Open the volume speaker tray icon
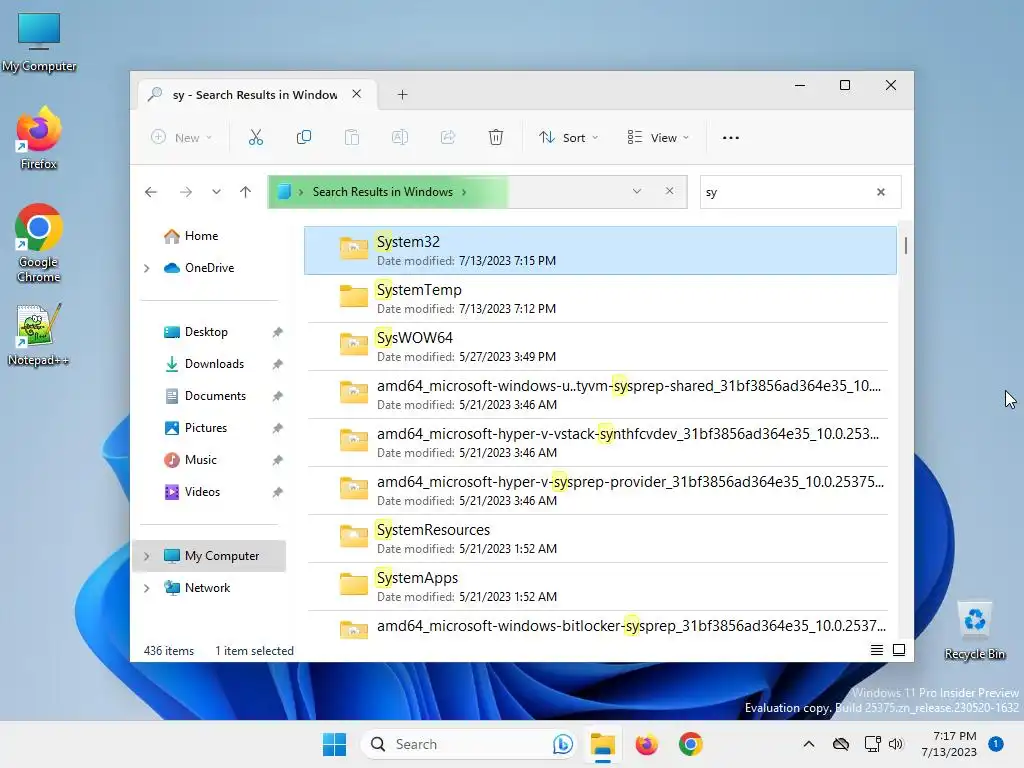The height and width of the screenshot is (768, 1024). [x=895, y=744]
